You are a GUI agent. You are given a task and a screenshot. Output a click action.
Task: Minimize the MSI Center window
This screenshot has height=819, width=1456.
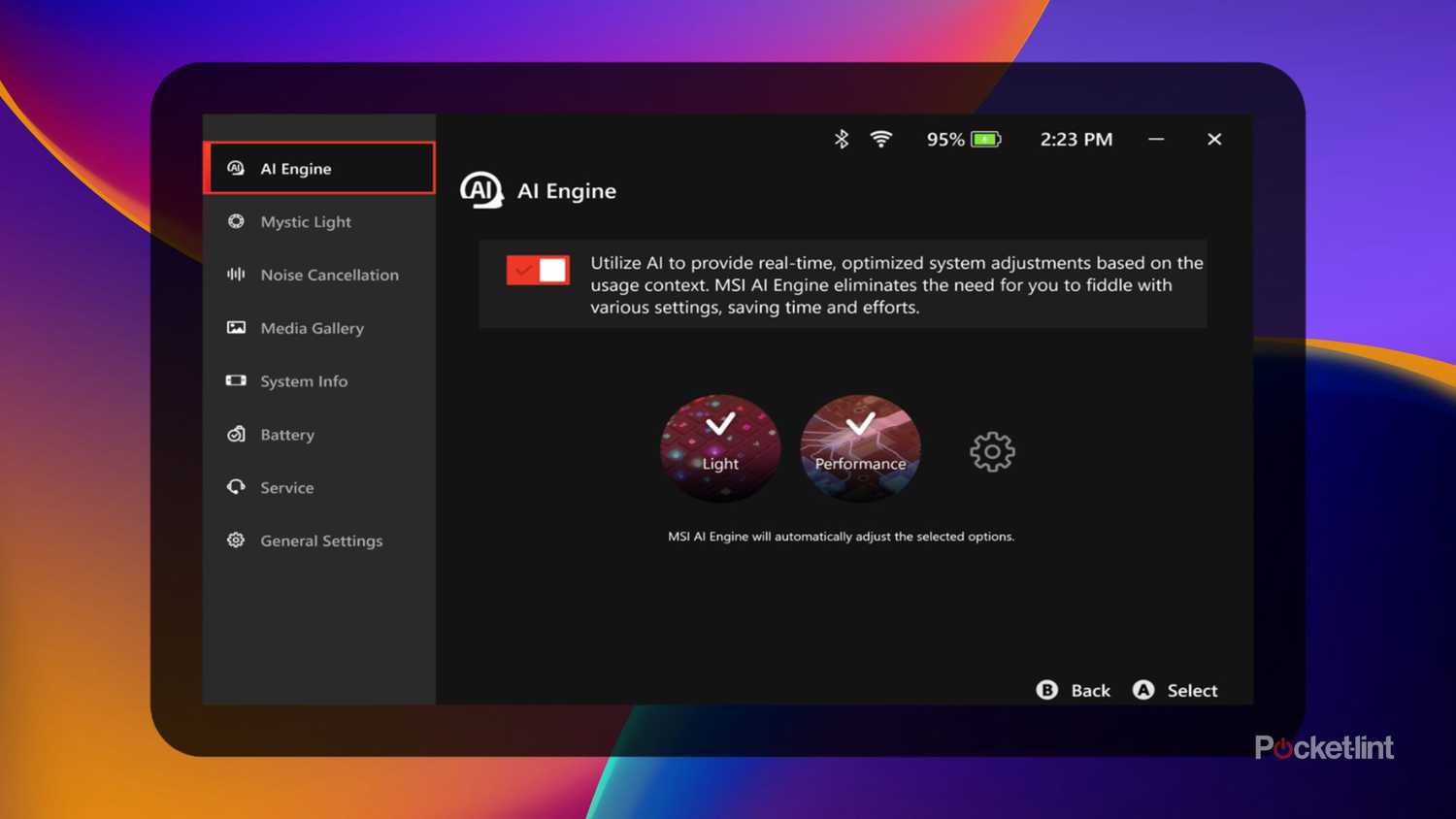(x=1156, y=139)
